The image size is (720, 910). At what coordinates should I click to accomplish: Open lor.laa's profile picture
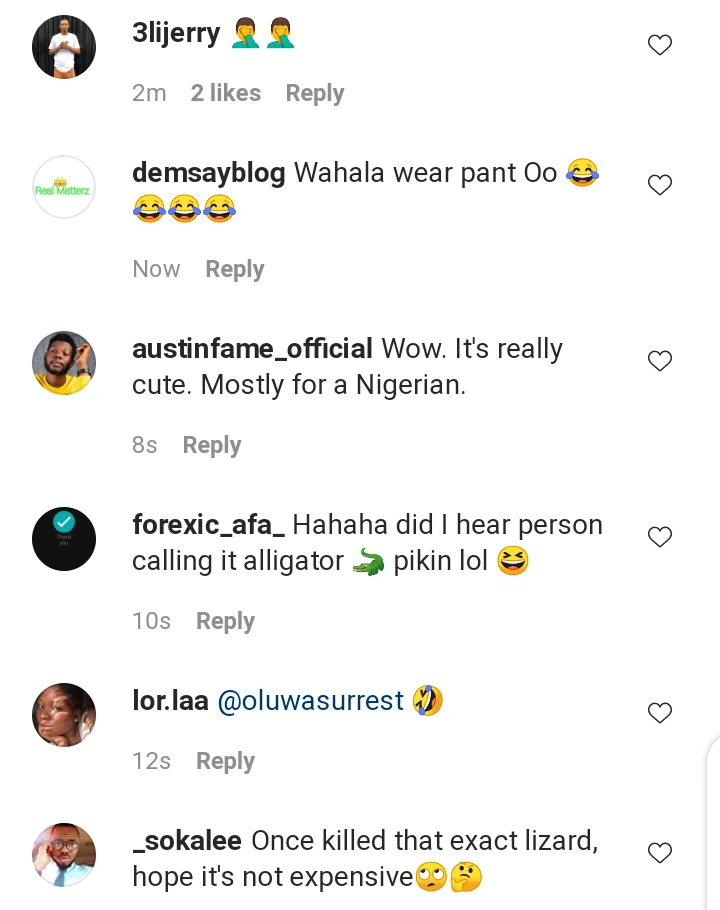point(64,715)
